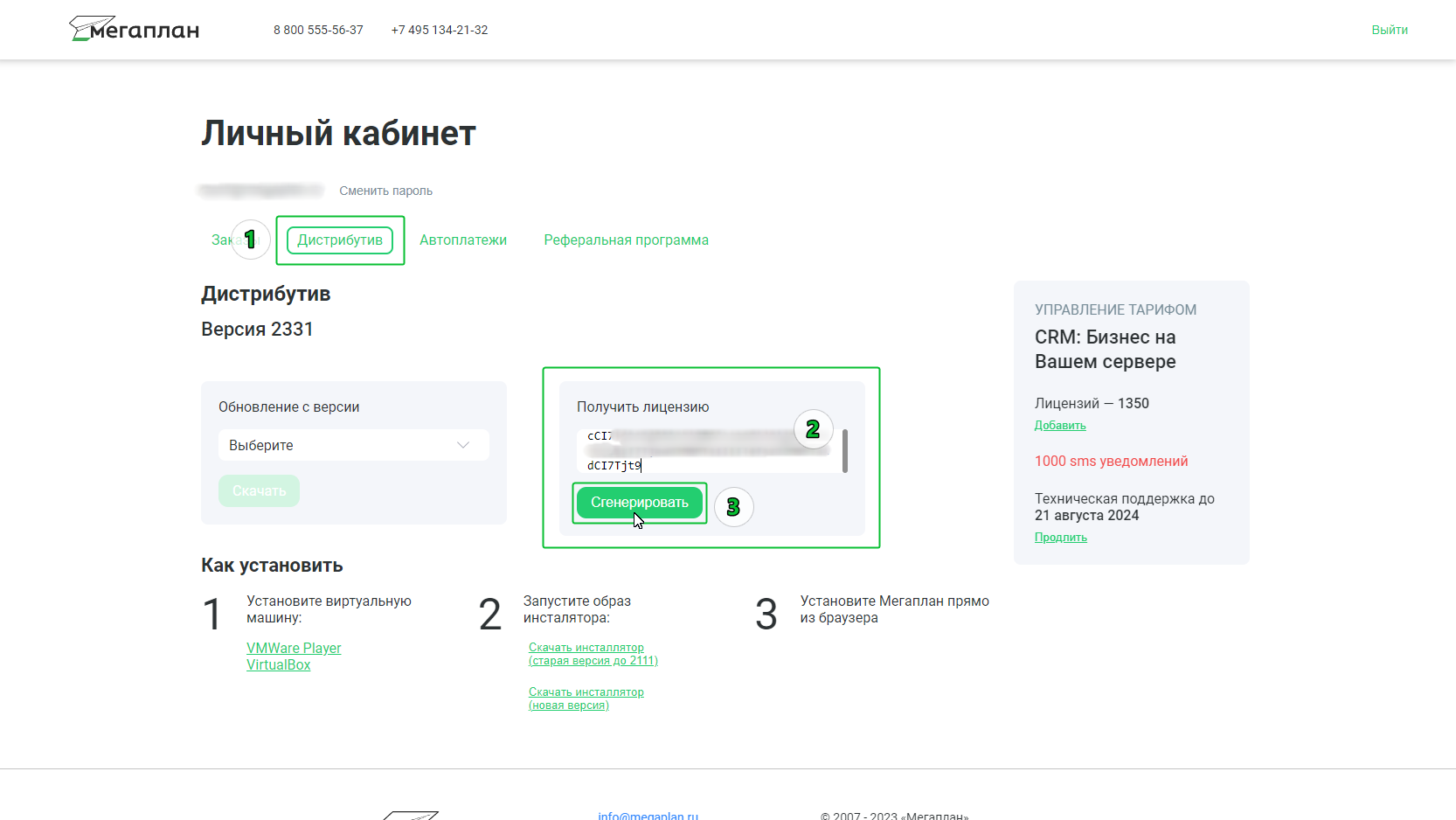
Task: Click the license field scrollbar
Action: [x=845, y=450]
